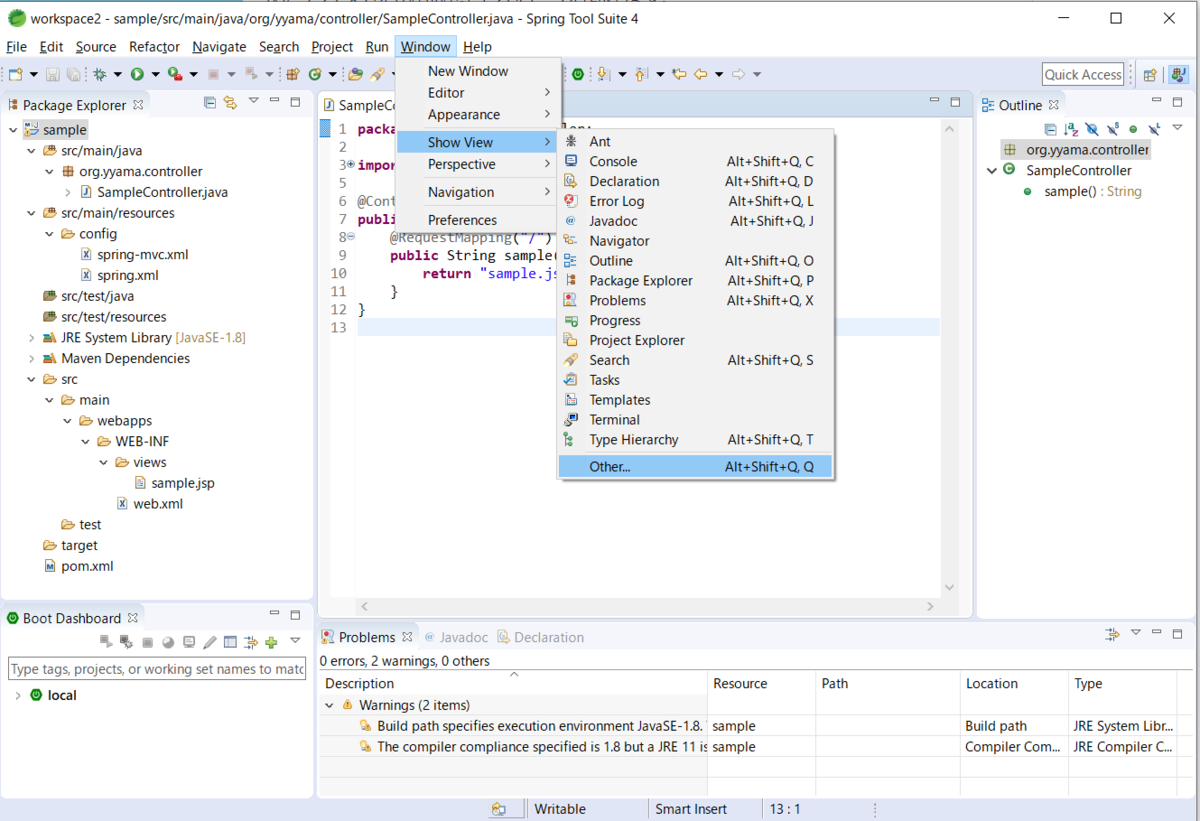Open the dropdown arrow beside the Debug icon

(117, 74)
